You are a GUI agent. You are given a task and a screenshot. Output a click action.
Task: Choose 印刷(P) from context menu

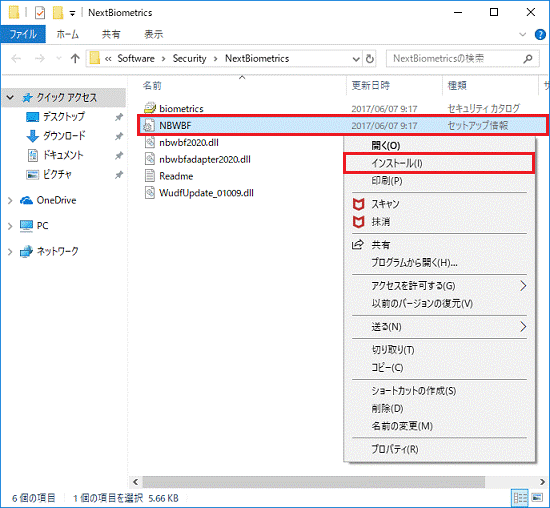click(439, 181)
